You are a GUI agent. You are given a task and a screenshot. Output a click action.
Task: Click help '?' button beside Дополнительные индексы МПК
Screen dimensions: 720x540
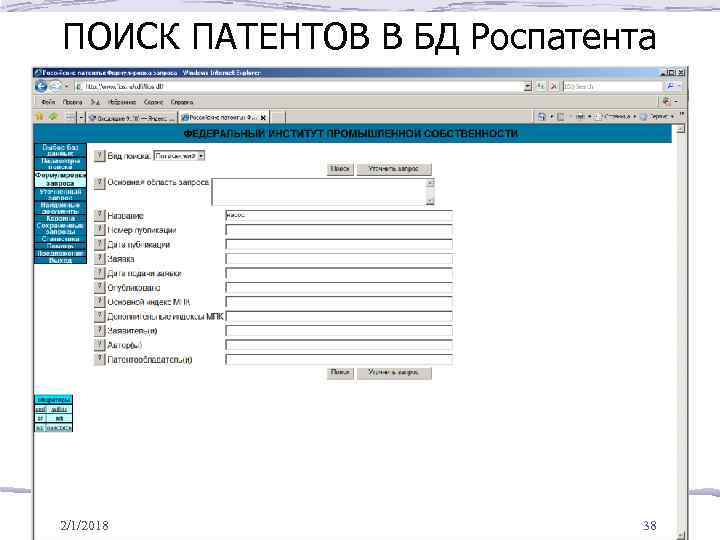(99, 316)
